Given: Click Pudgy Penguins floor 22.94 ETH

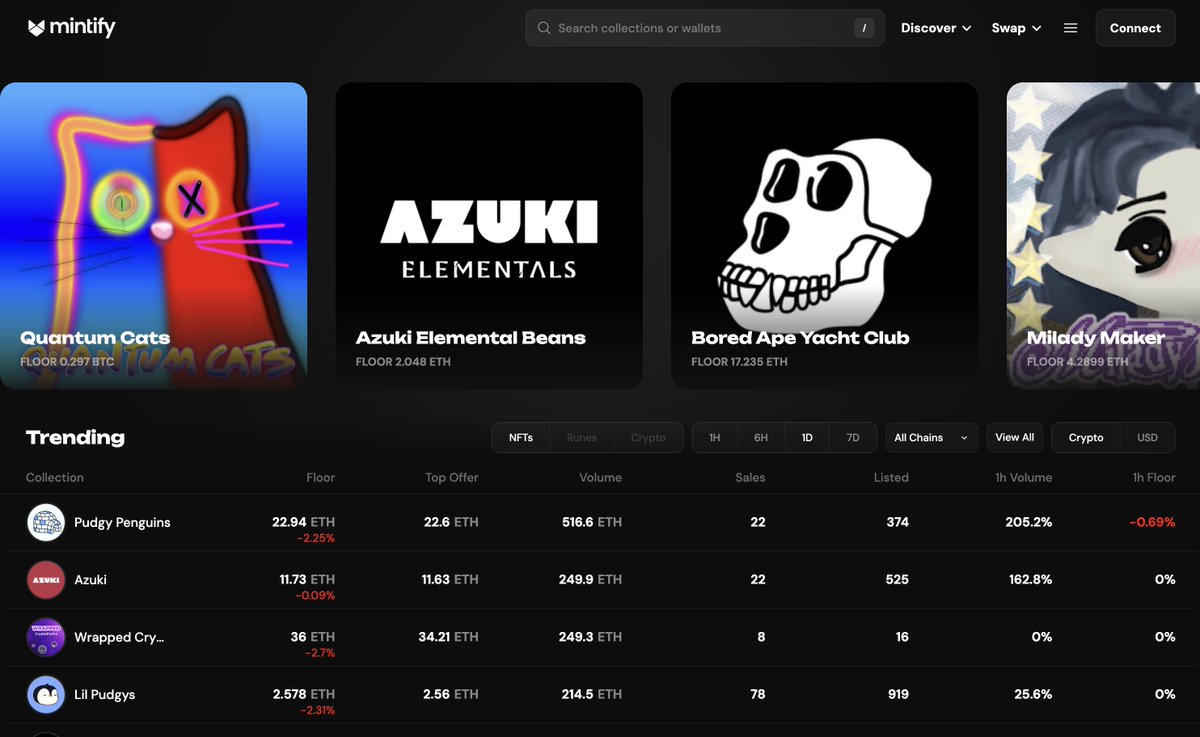Looking at the screenshot, I should click(x=303, y=522).
